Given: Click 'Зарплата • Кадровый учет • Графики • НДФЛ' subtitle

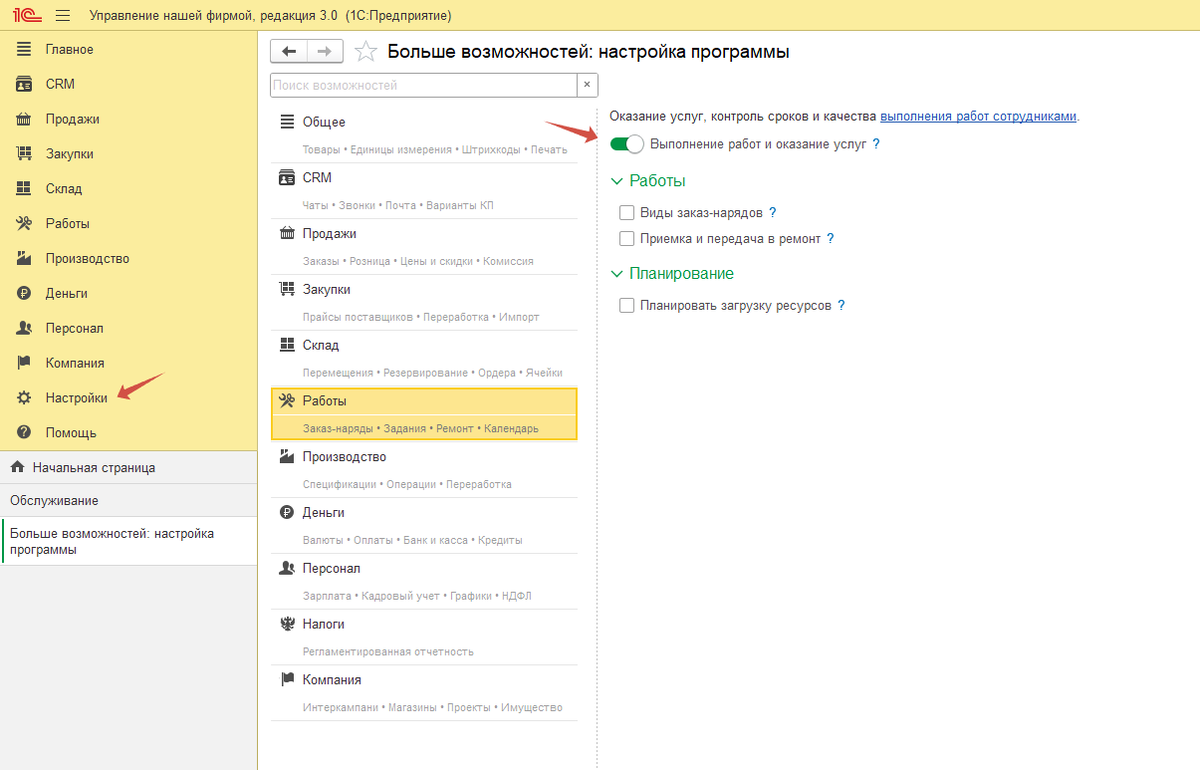Looking at the screenshot, I should [417, 596].
